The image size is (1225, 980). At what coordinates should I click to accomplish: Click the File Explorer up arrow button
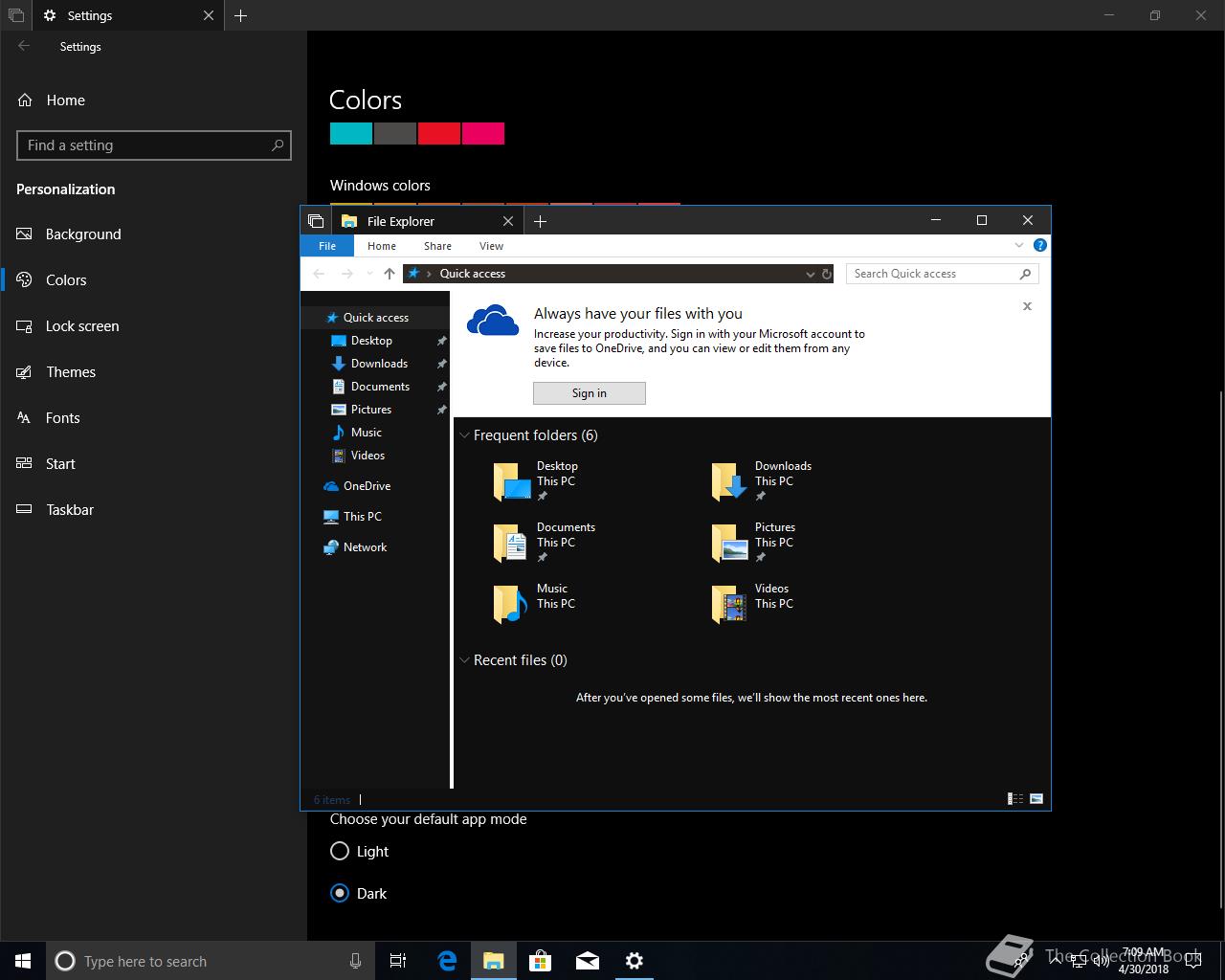[x=389, y=274]
